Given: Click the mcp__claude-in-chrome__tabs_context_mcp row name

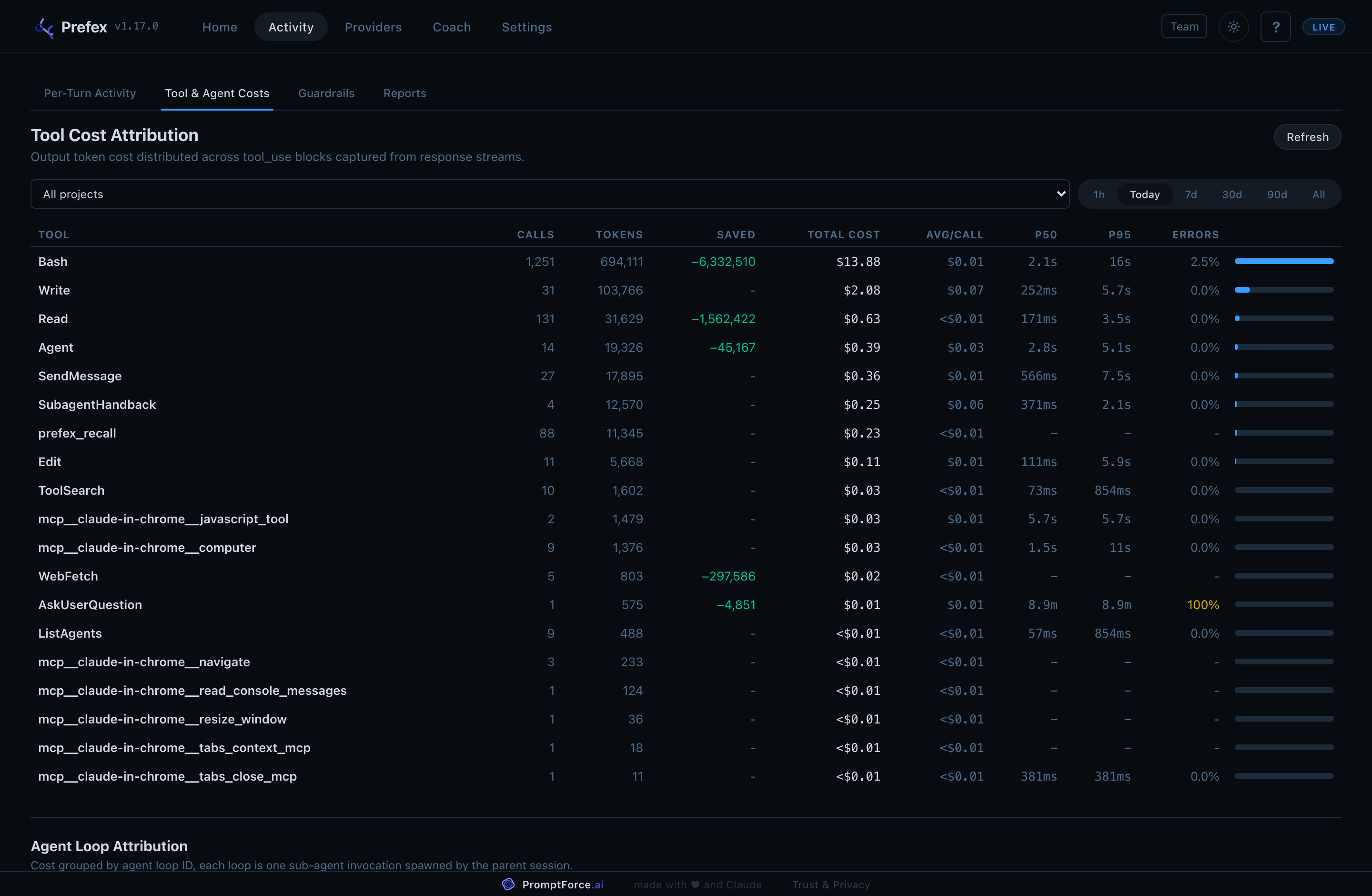Looking at the screenshot, I should coord(174,748).
